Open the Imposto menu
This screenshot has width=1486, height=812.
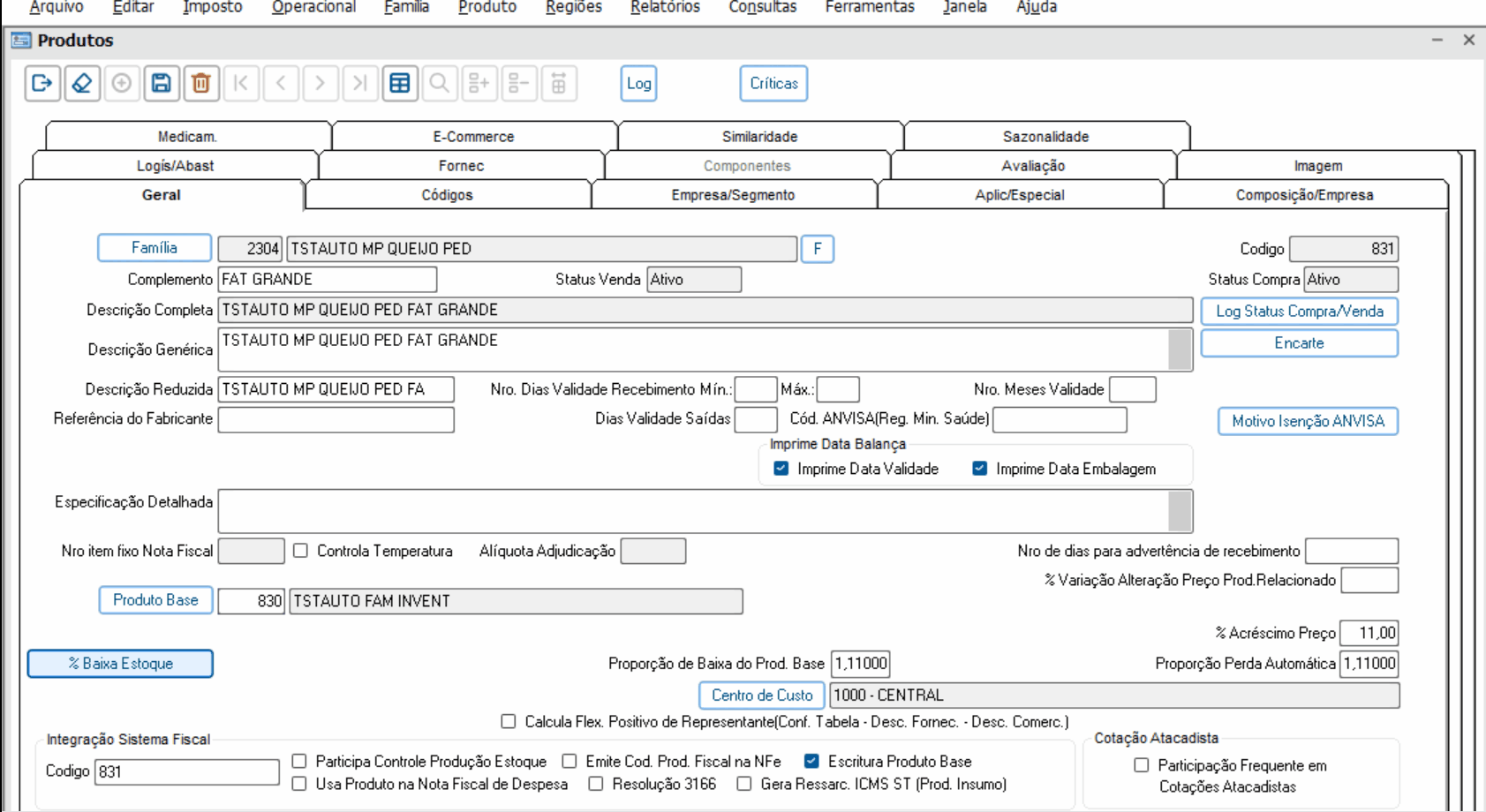pos(213,8)
